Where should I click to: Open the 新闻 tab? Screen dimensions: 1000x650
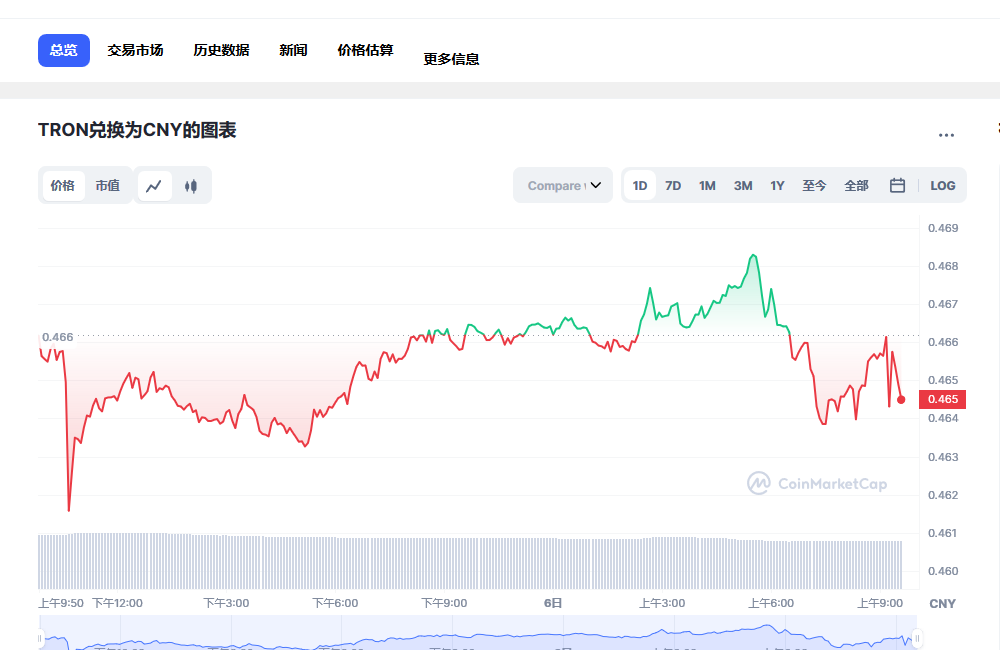click(293, 50)
